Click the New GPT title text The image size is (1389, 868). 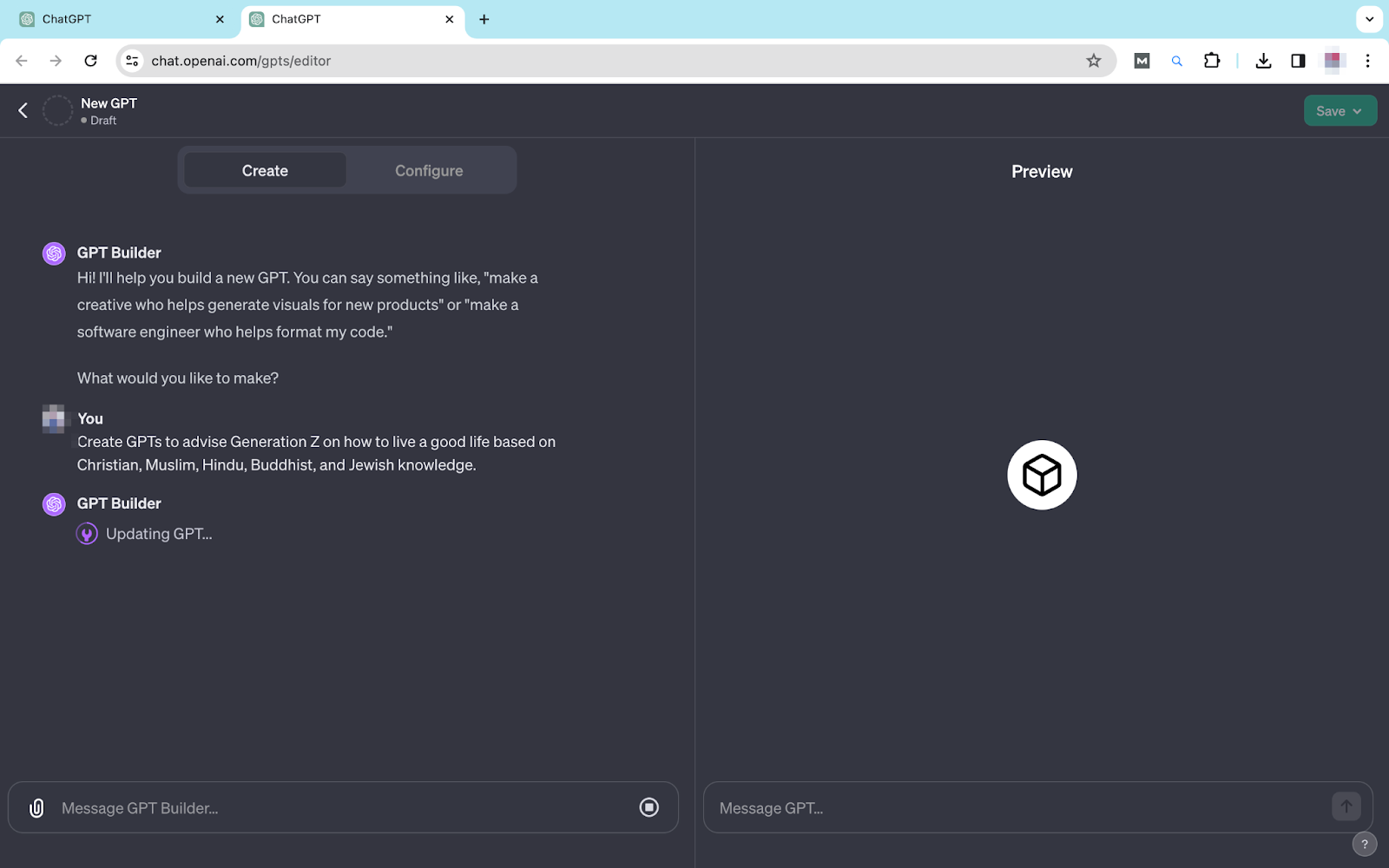coord(109,103)
